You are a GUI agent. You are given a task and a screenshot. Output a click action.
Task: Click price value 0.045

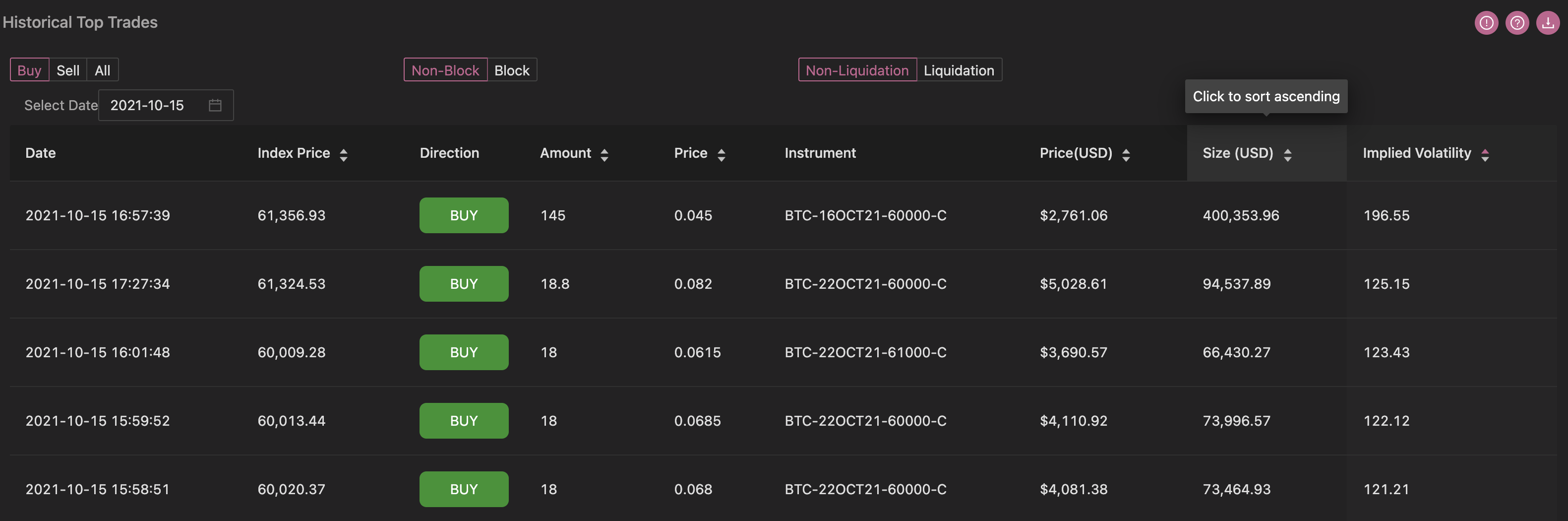coord(693,216)
